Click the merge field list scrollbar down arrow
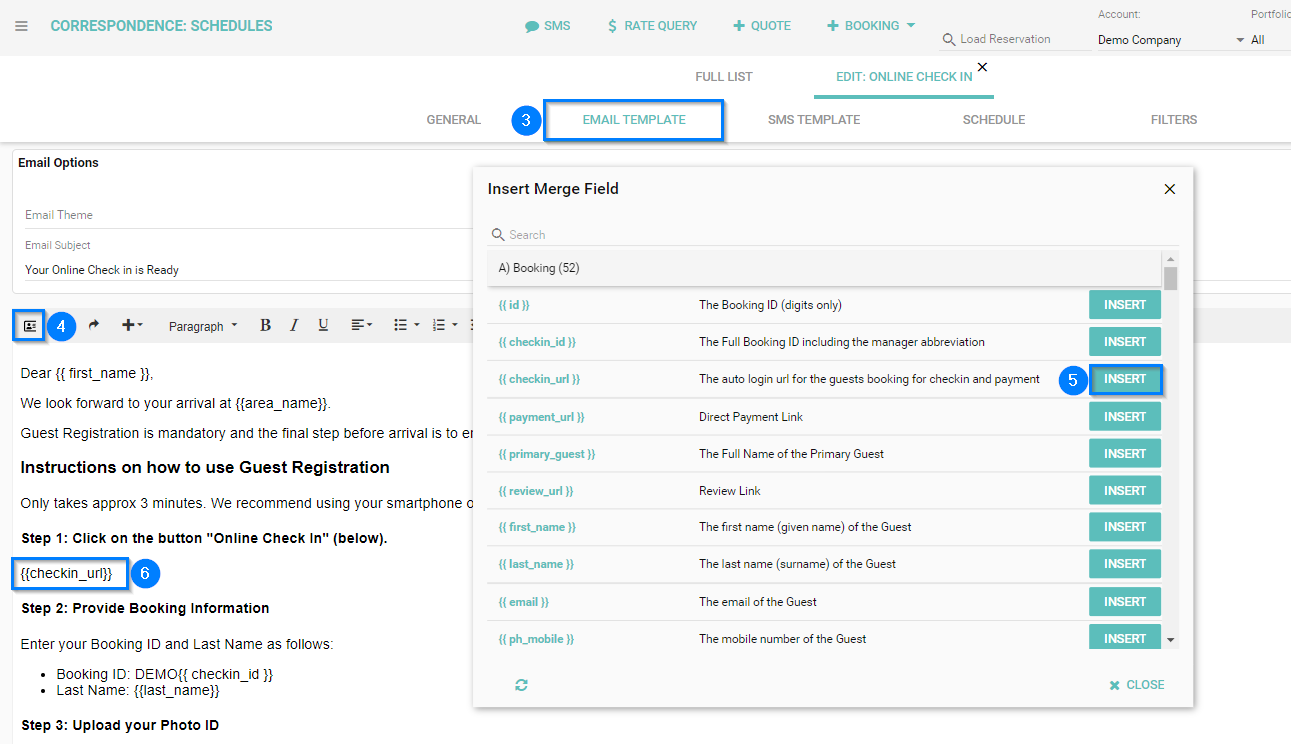The image size is (1291, 744). coord(1170,640)
